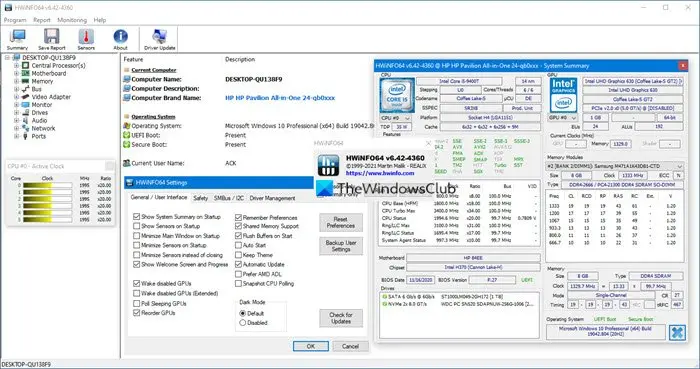Click the Save Report floppy icon

pyautogui.click(x=51, y=39)
